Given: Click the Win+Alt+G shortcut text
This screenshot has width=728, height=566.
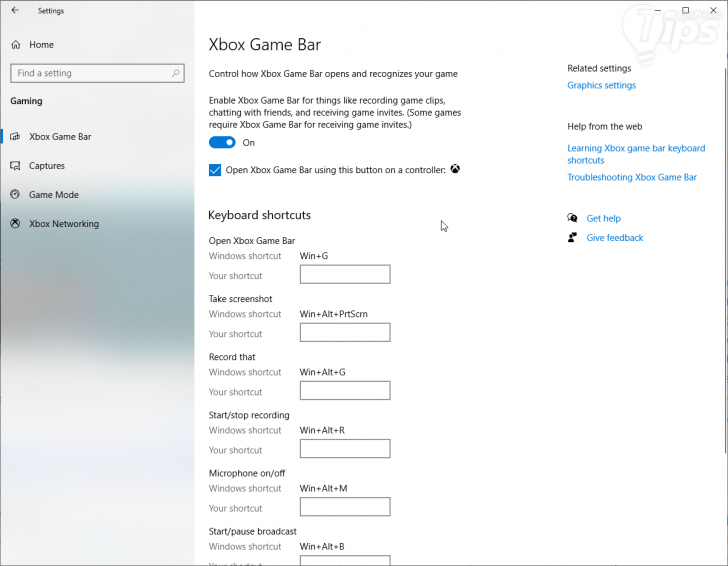Looking at the screenshot, I should [322, 372].
